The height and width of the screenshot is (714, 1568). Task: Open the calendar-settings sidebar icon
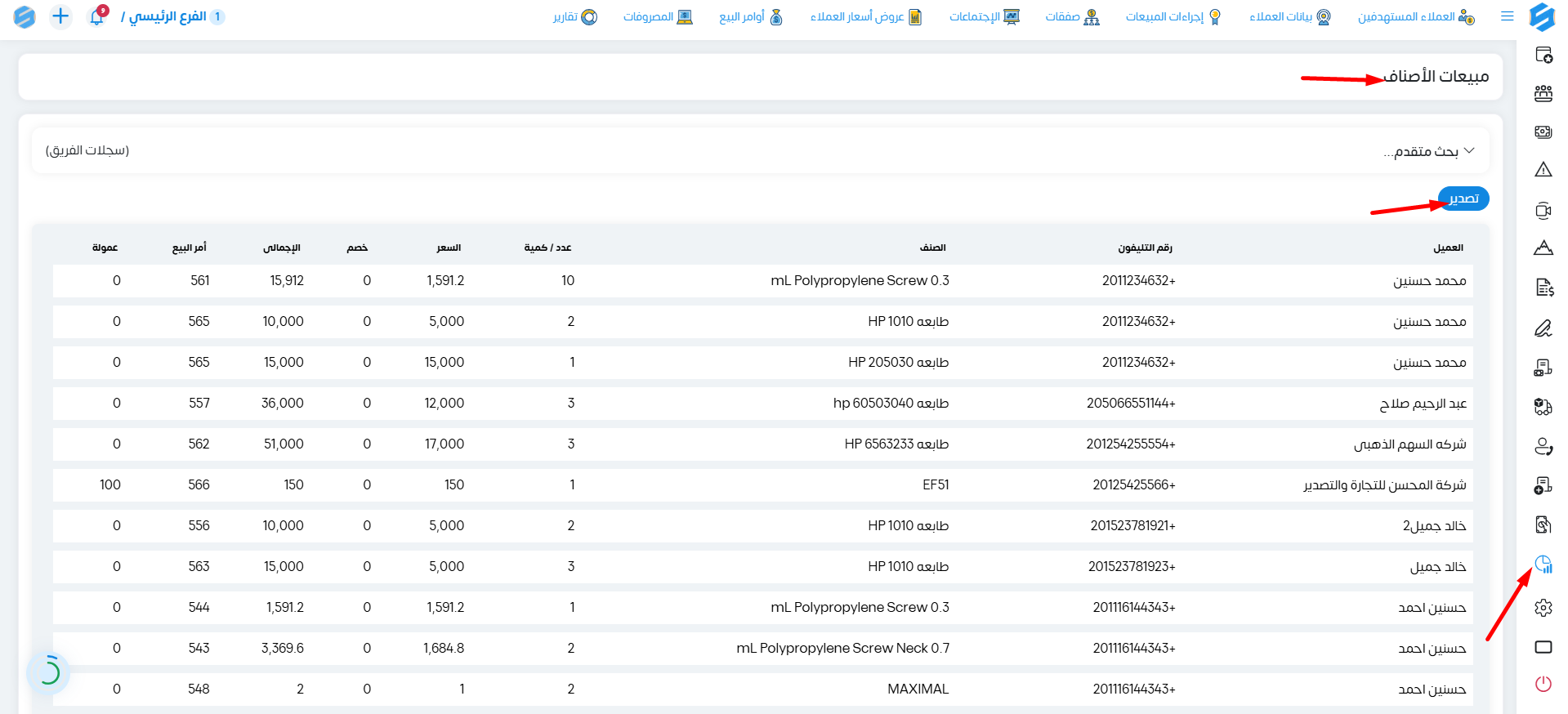[x=1543, y=55]
